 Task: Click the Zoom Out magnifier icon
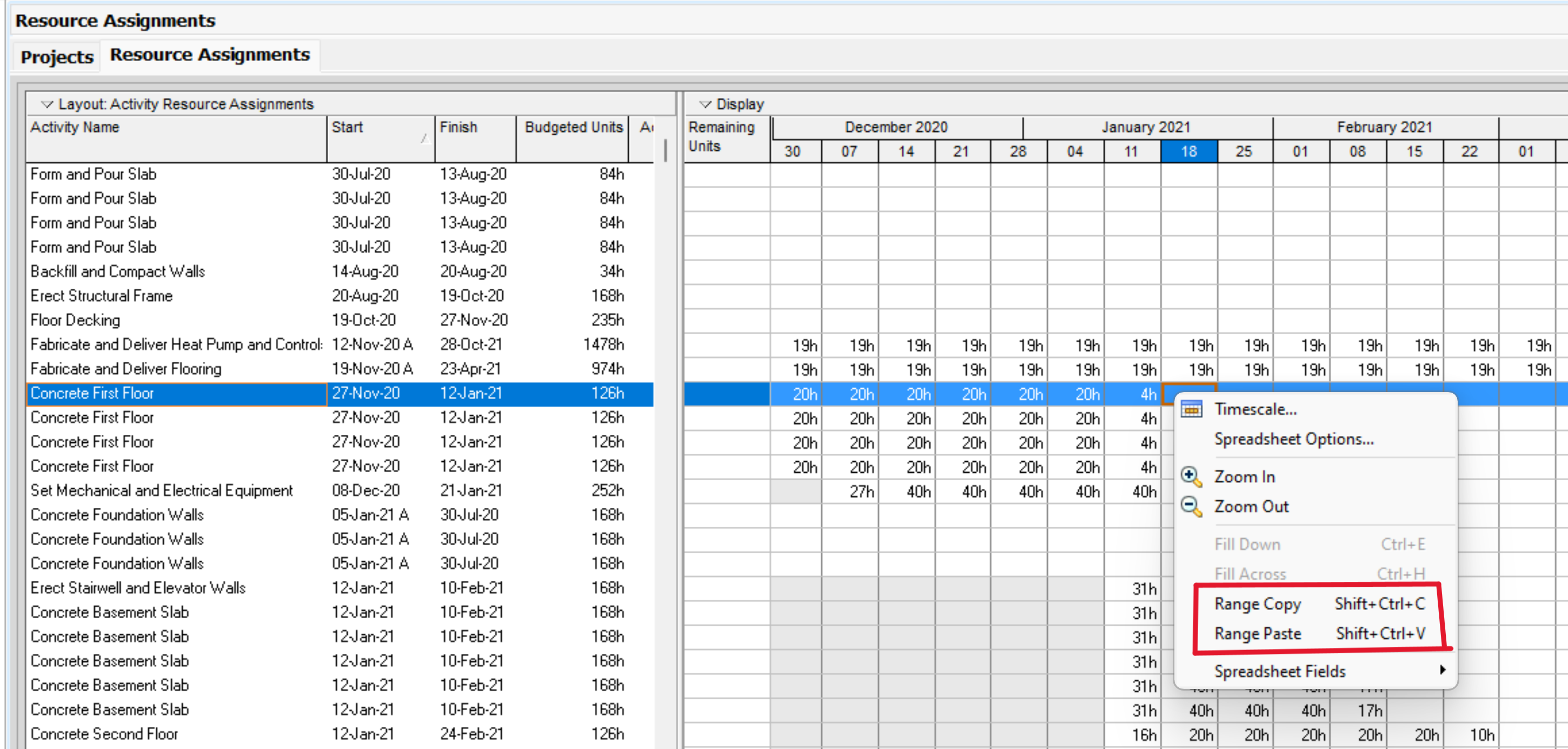1191,506
